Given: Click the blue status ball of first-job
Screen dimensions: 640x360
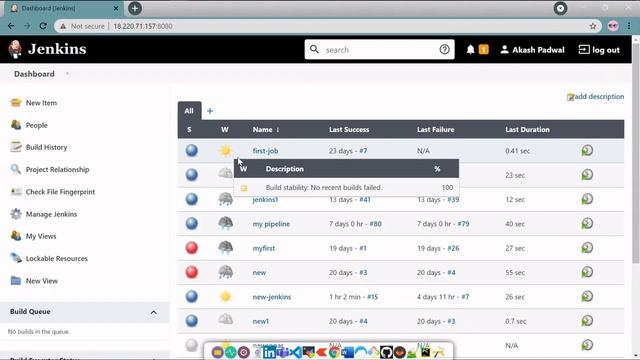Looking at the screenshot, I should [x=191, y=151].
